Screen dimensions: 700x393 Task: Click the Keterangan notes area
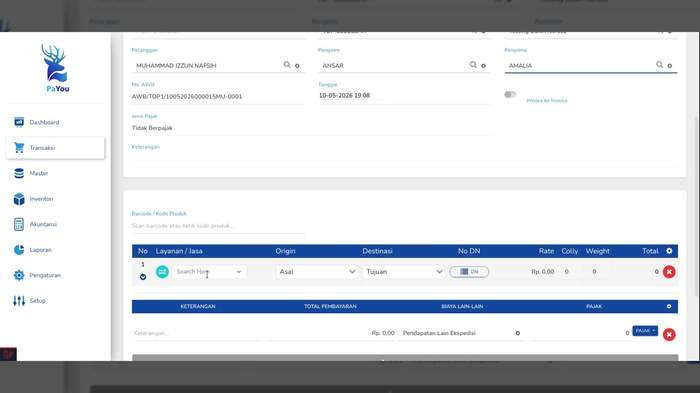tap(404, 159)
